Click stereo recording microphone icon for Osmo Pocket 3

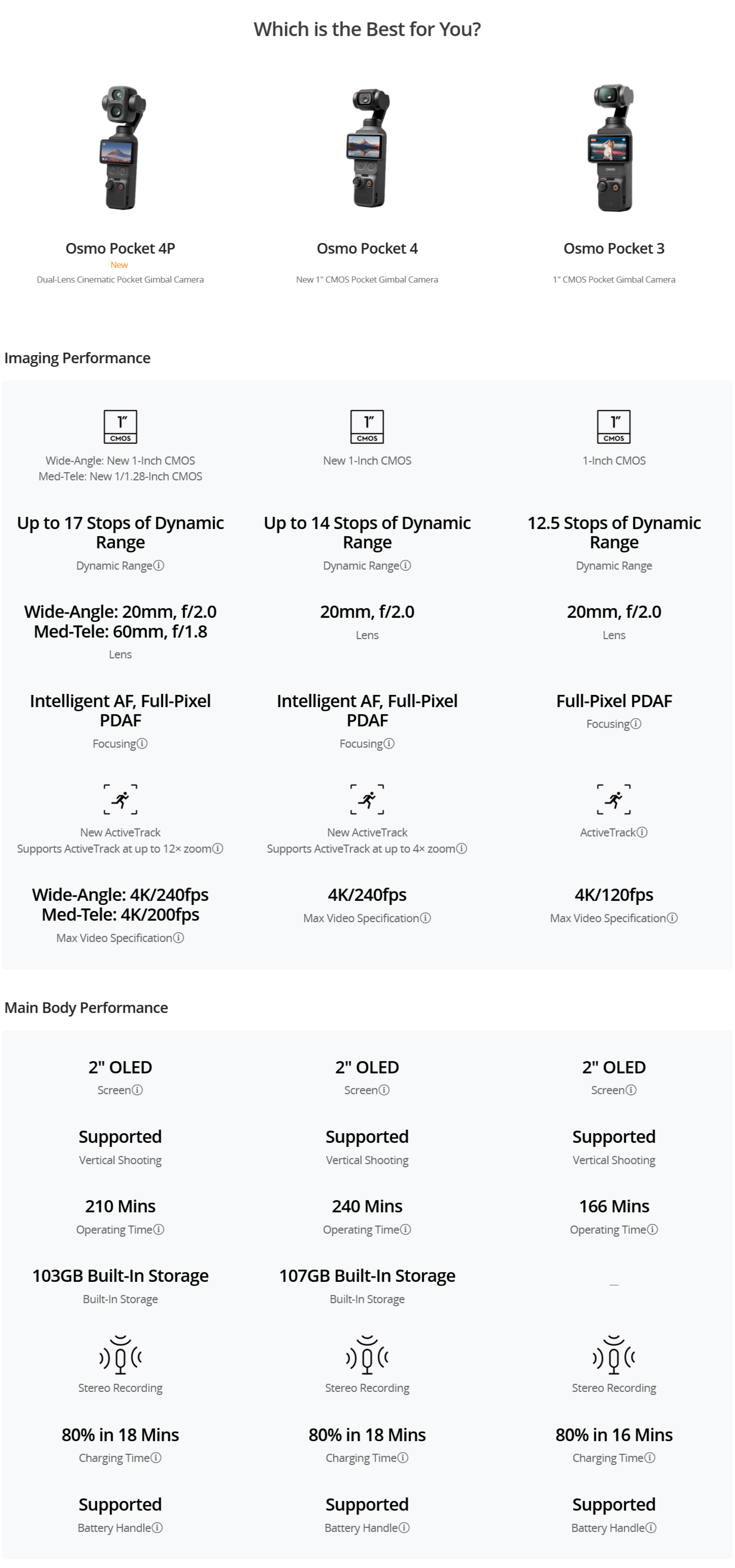[x=614, y=1355]
